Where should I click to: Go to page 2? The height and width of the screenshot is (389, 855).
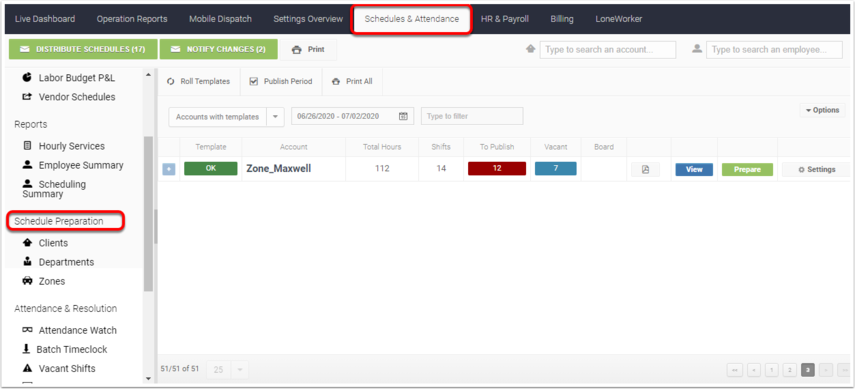coord(790,370)
